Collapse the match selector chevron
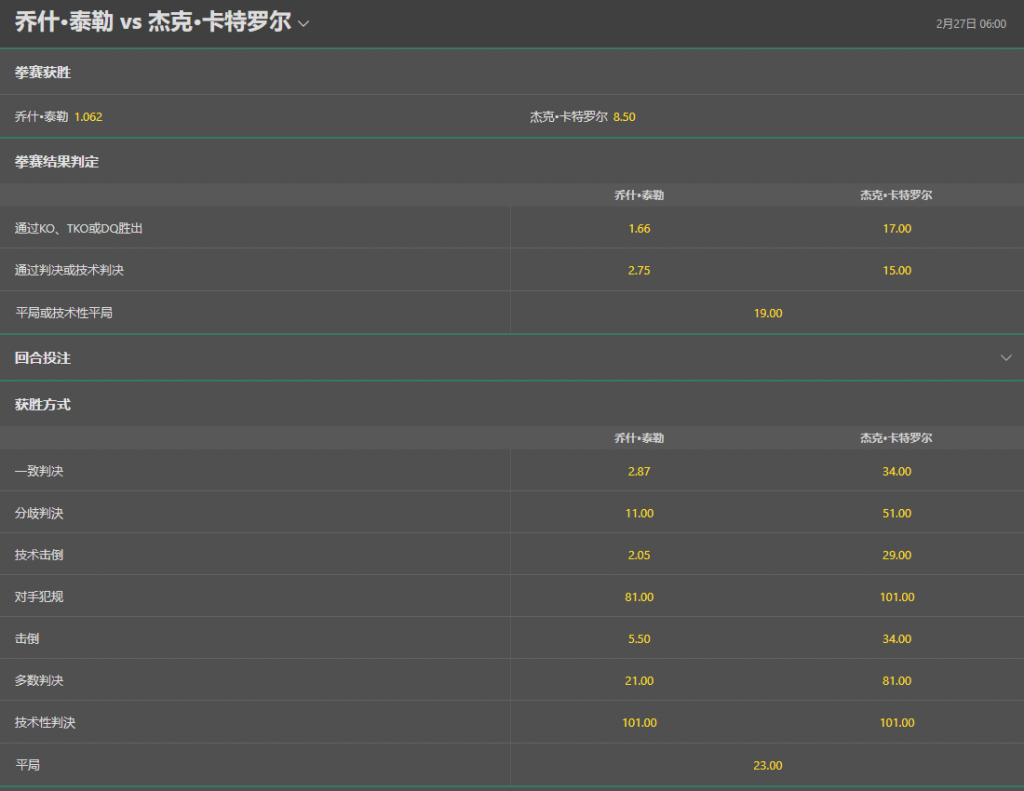Image resolution: width=1024 pixels, height=791 pixels. click(x=303, y=22)
